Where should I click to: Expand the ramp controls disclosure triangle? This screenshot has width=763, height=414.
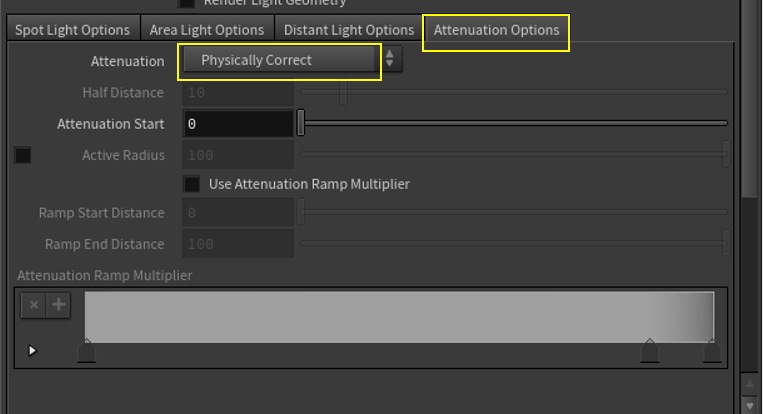[32, 351]
